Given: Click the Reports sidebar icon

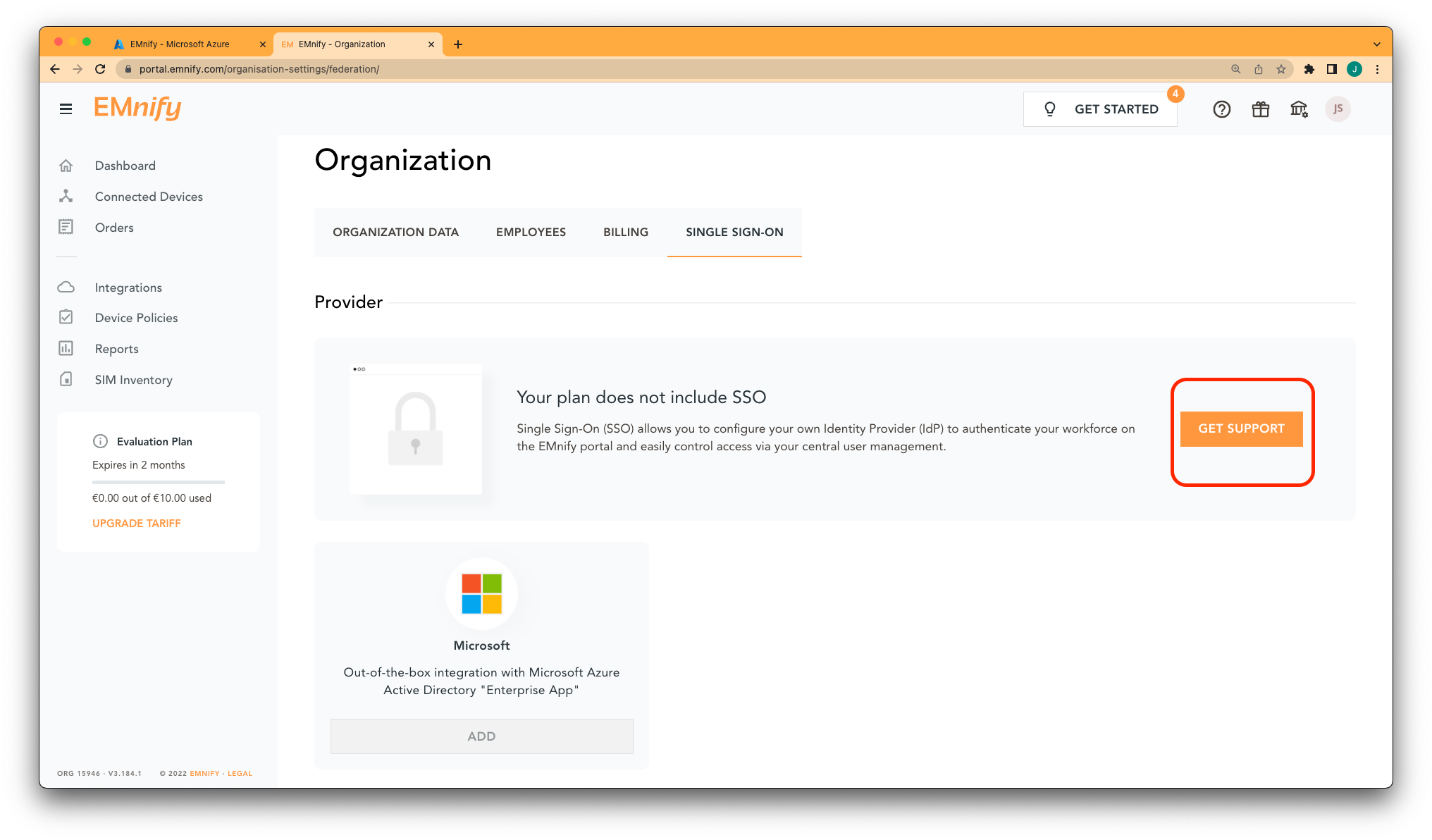Looking at the screenshot, I should click(x=66, y=348).
